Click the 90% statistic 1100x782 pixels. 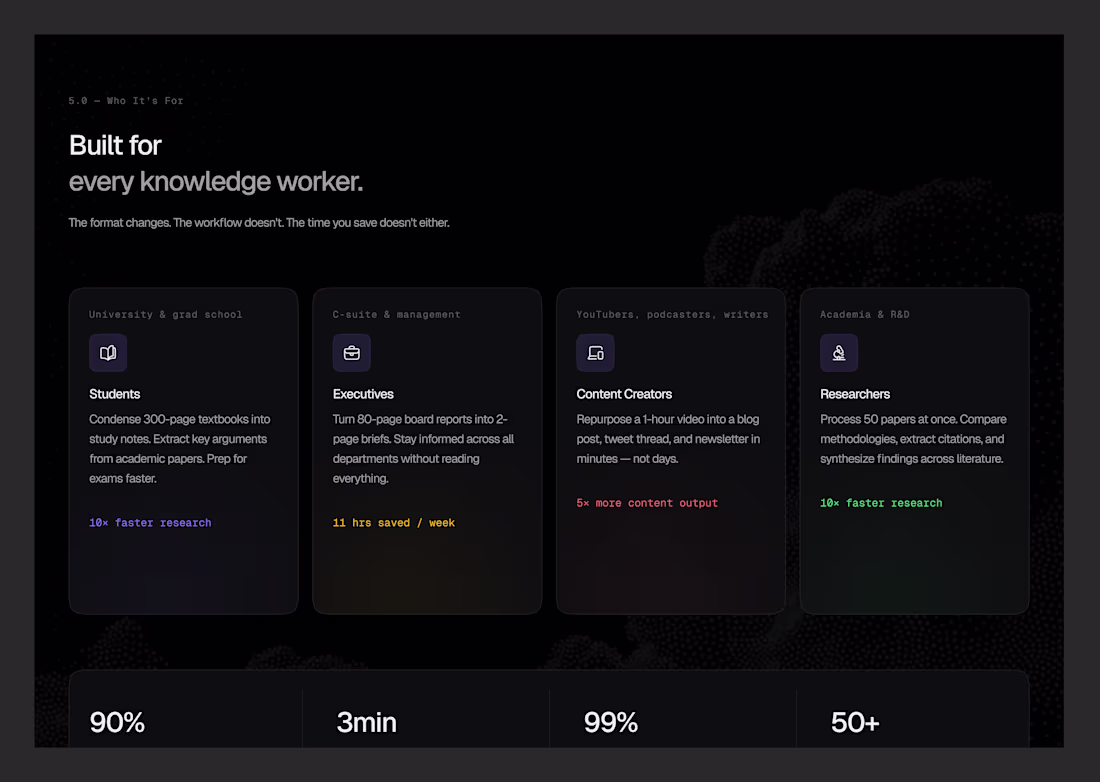(117, 722)
